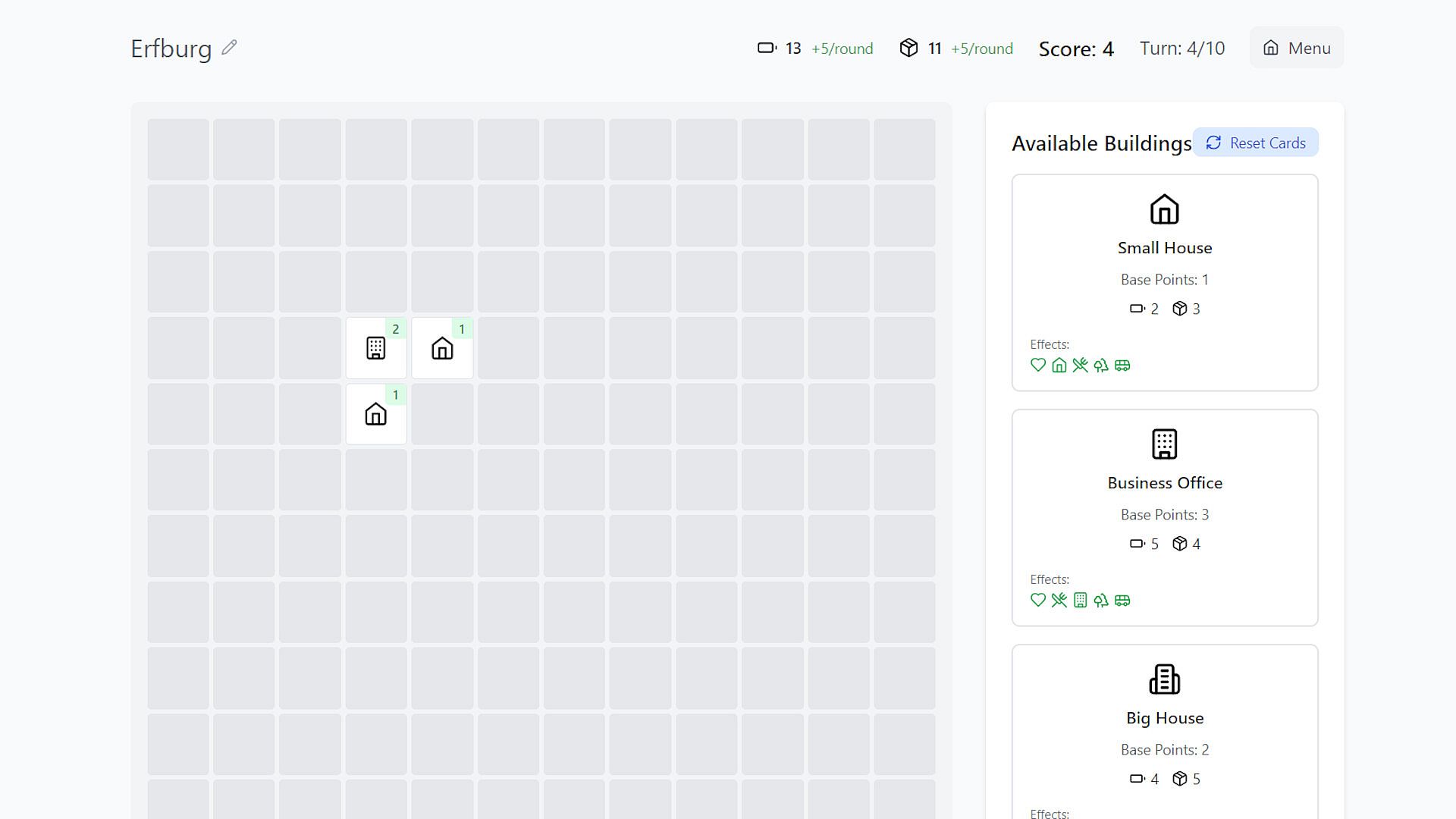Click the empty tile in the grid's top-left corner
Image resolution: width=1456 pixels, height=819 pixels.
(178, 149)
